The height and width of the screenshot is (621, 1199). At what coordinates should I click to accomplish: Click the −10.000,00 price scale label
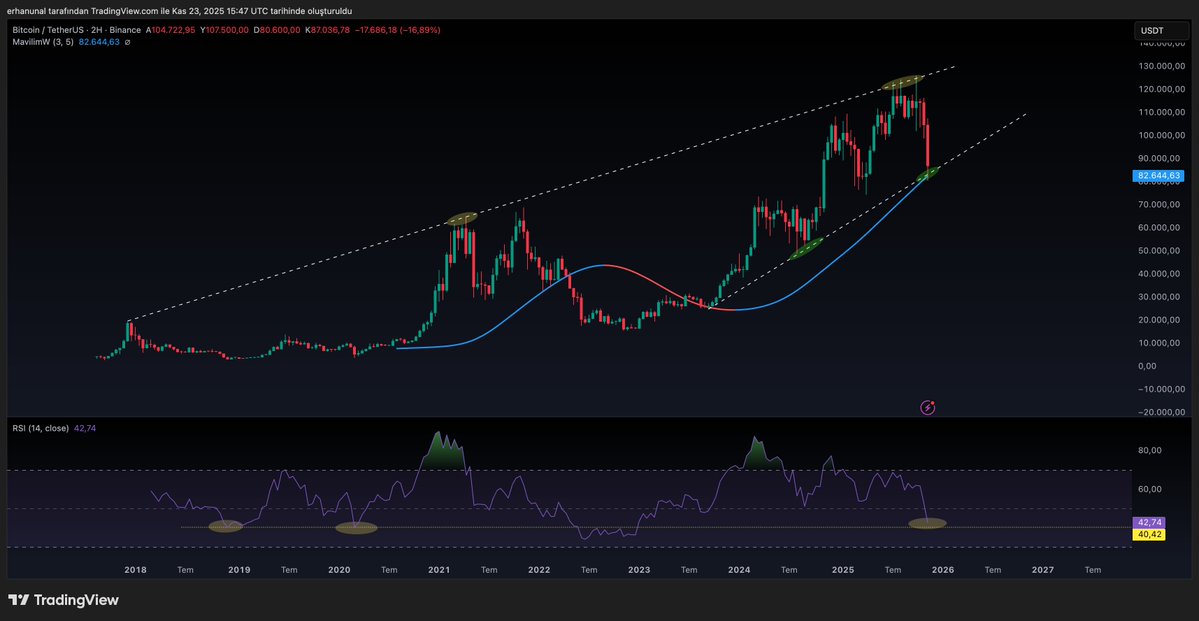point(1161,389)
